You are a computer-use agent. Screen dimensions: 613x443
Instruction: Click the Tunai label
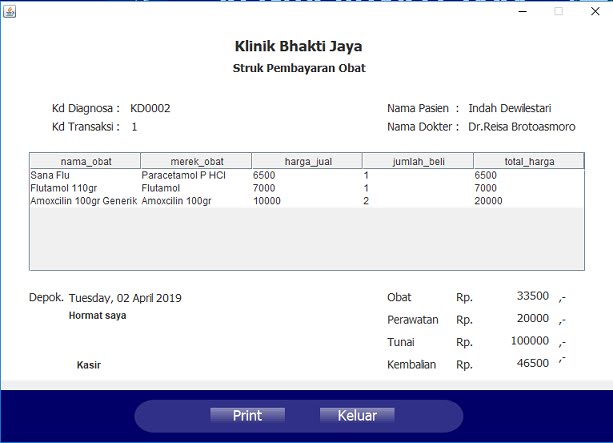[401, 342]
